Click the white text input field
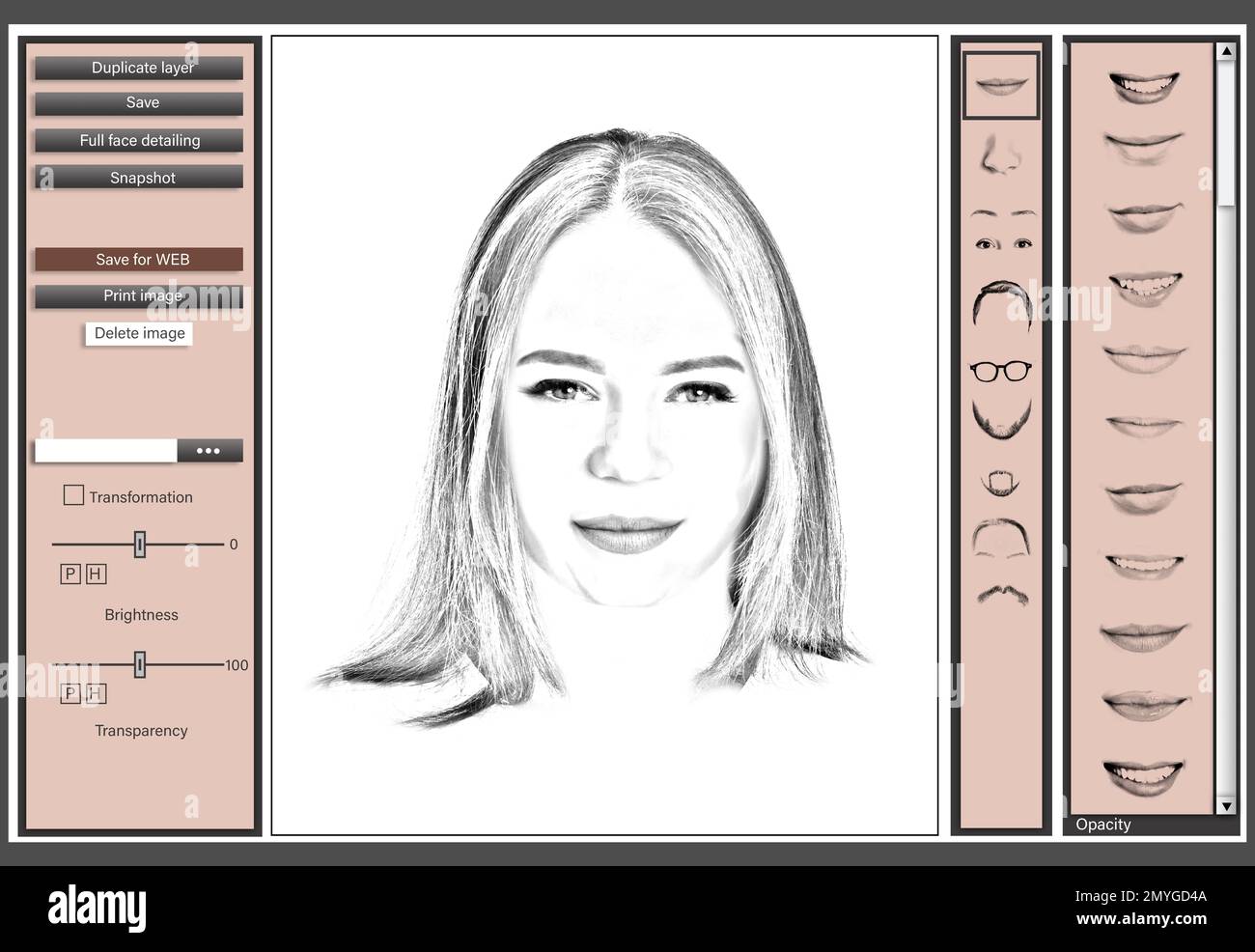 tap(106, 451)
